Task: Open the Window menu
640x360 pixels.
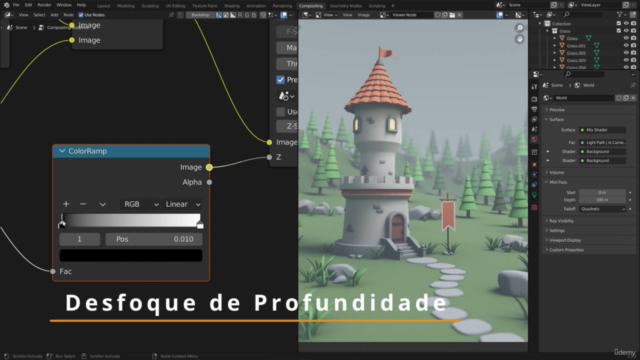Action: coord(64,5)
